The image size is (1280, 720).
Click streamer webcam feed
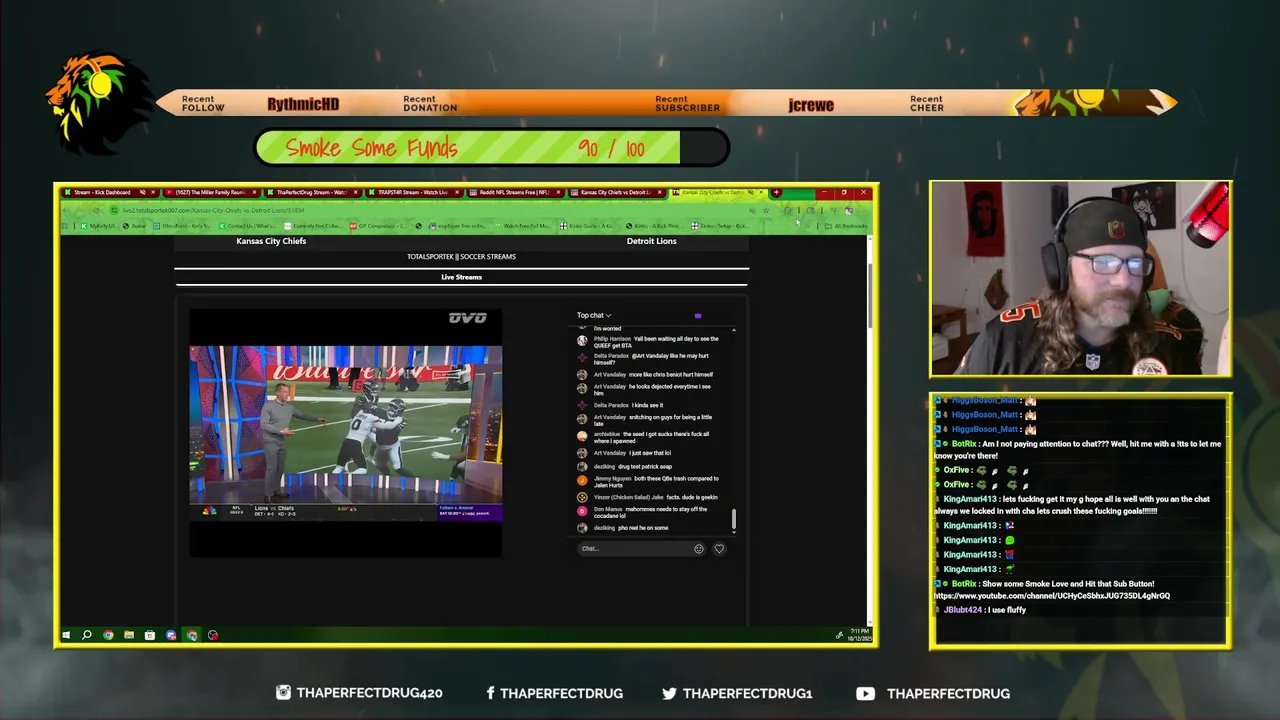pos(1080,279)
